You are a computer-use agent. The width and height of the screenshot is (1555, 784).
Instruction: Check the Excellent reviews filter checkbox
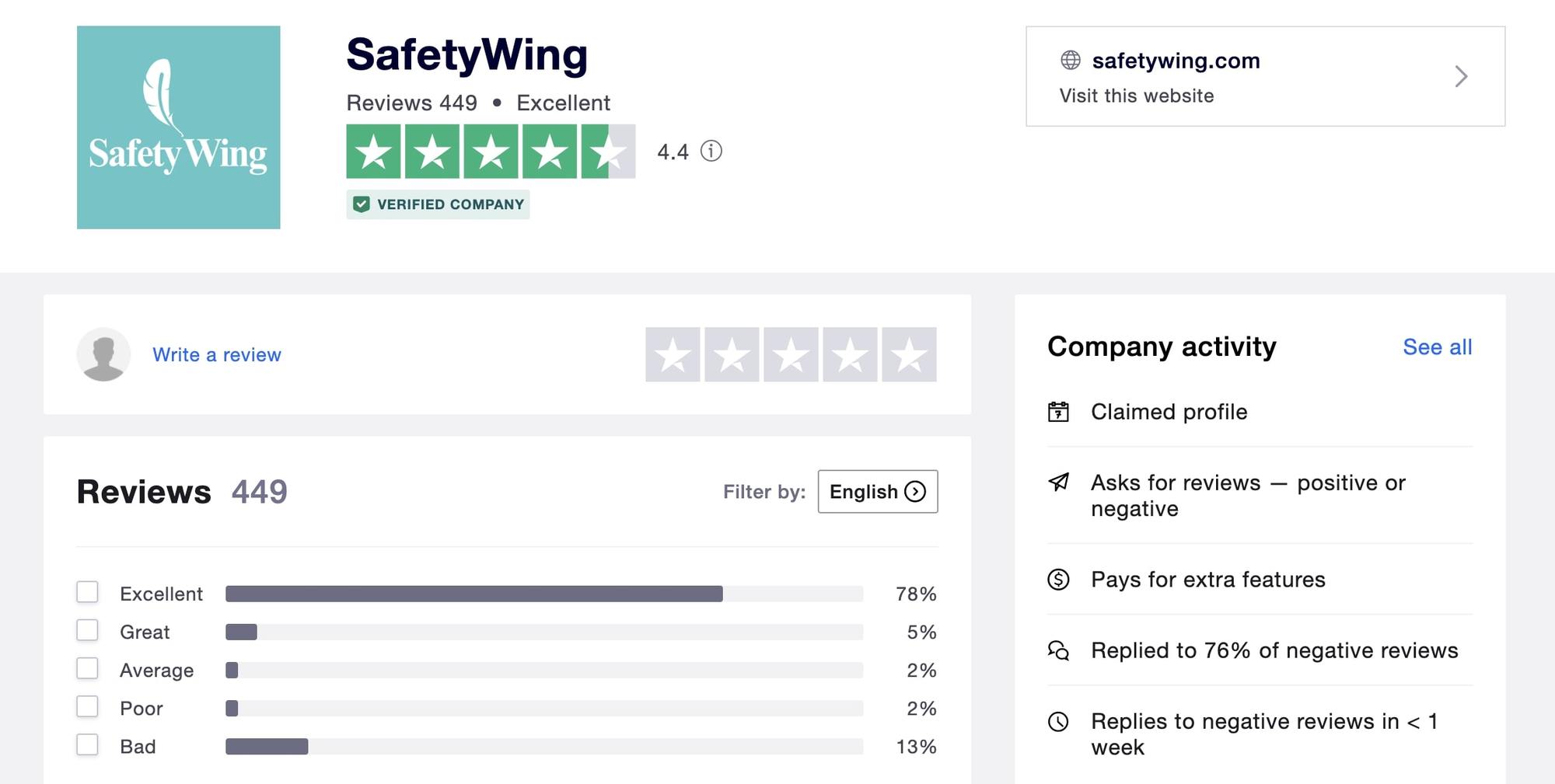pyautogui.click(x=87, y=593)
